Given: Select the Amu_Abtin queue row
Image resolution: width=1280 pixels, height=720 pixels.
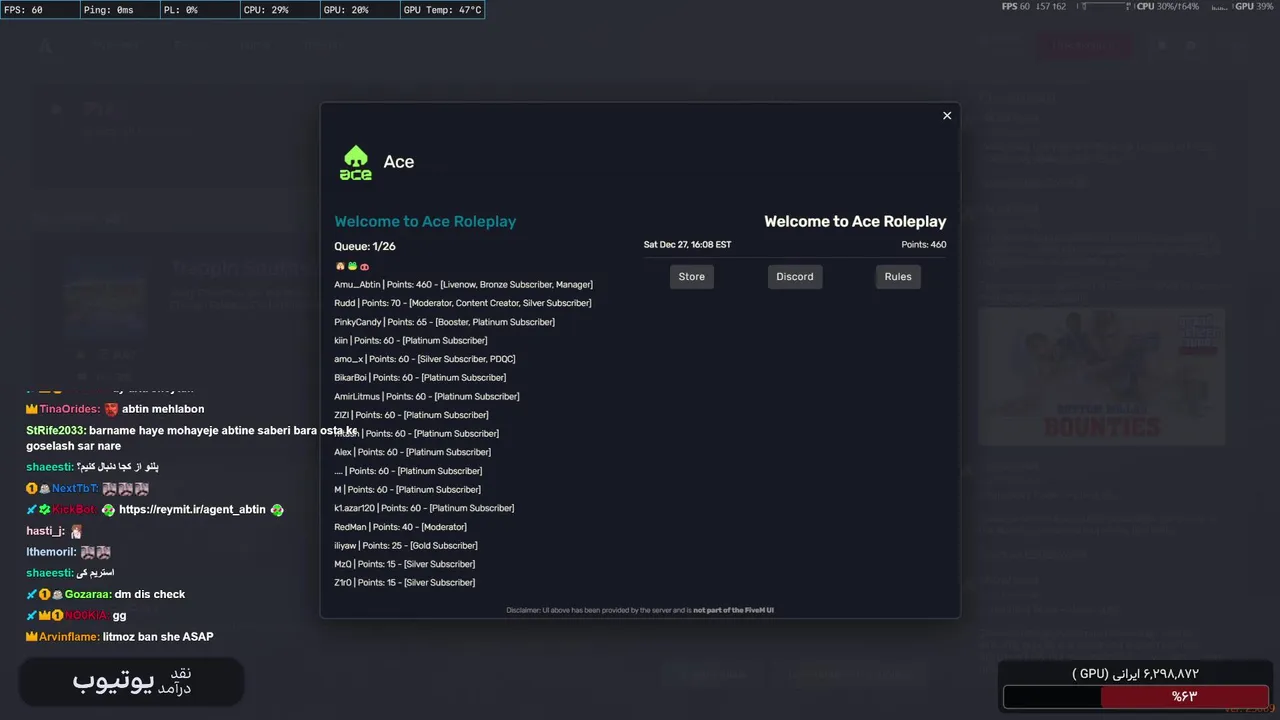Looking at the screenshot, I should [x=463, y=285].
